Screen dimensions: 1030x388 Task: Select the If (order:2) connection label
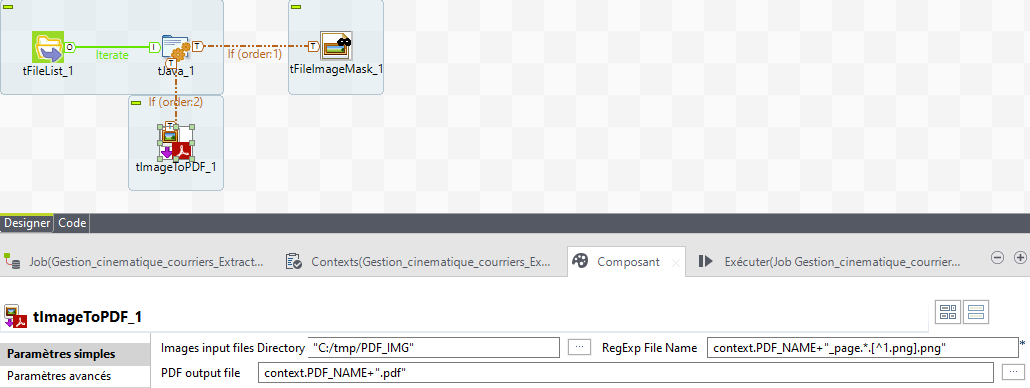tap(175, 102)
